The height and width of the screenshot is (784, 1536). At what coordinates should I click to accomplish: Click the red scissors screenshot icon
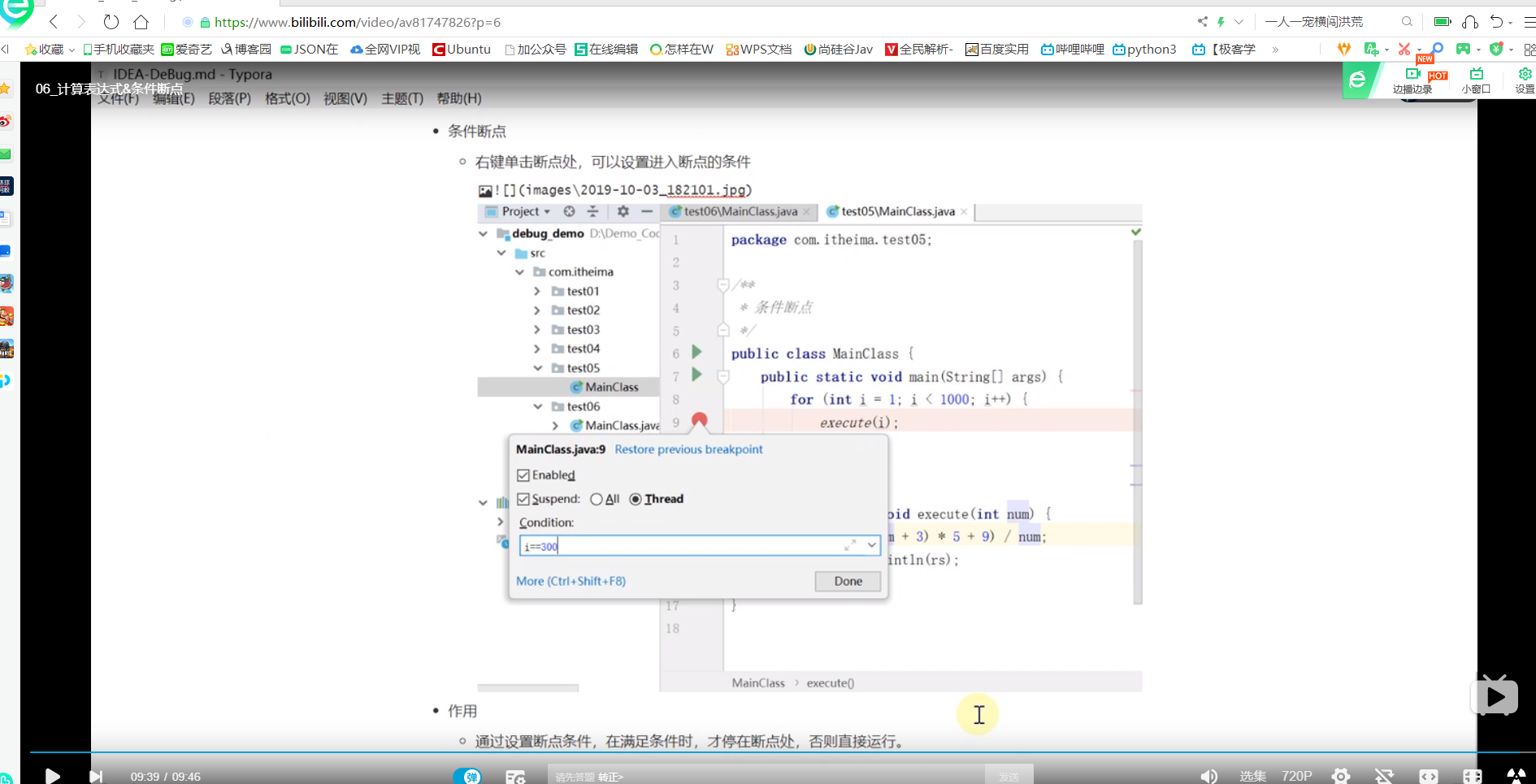(1404, 50)
